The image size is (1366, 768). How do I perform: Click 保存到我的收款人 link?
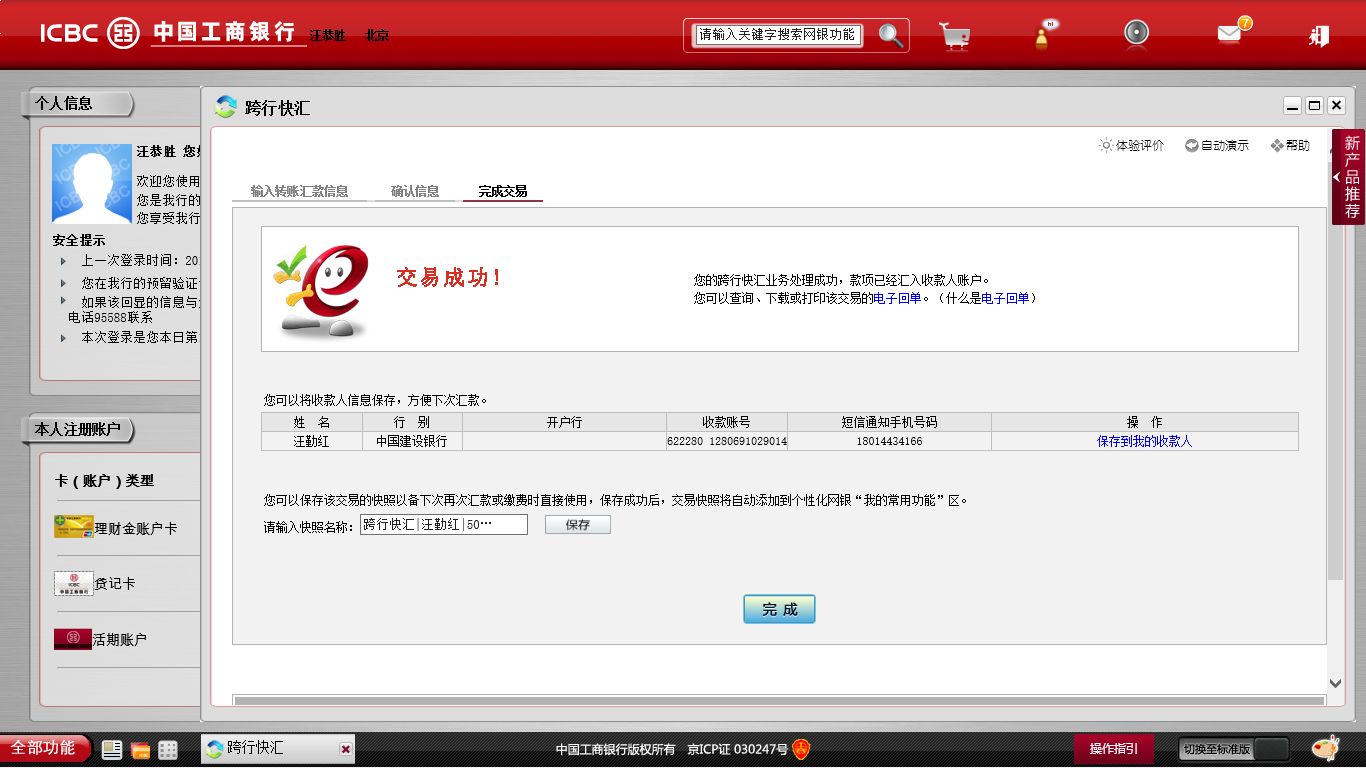[x=1144, y=441]
